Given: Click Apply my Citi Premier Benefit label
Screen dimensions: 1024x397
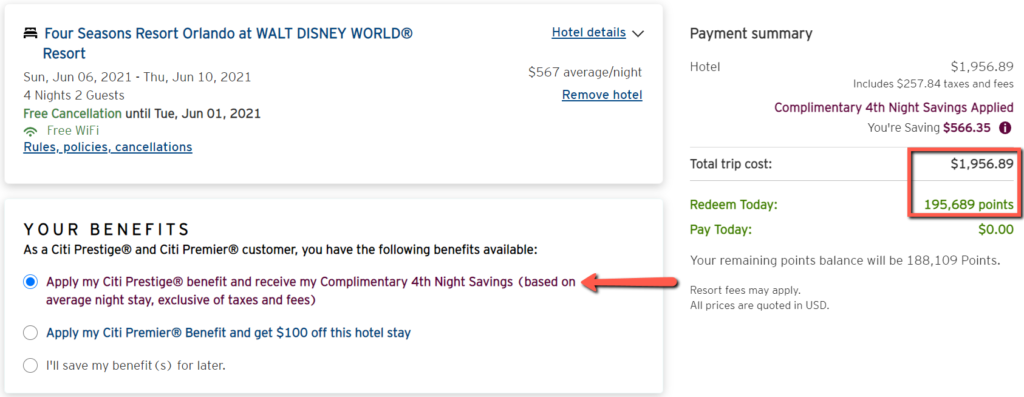Looking at the screenshot, I should tap(229, 333).
